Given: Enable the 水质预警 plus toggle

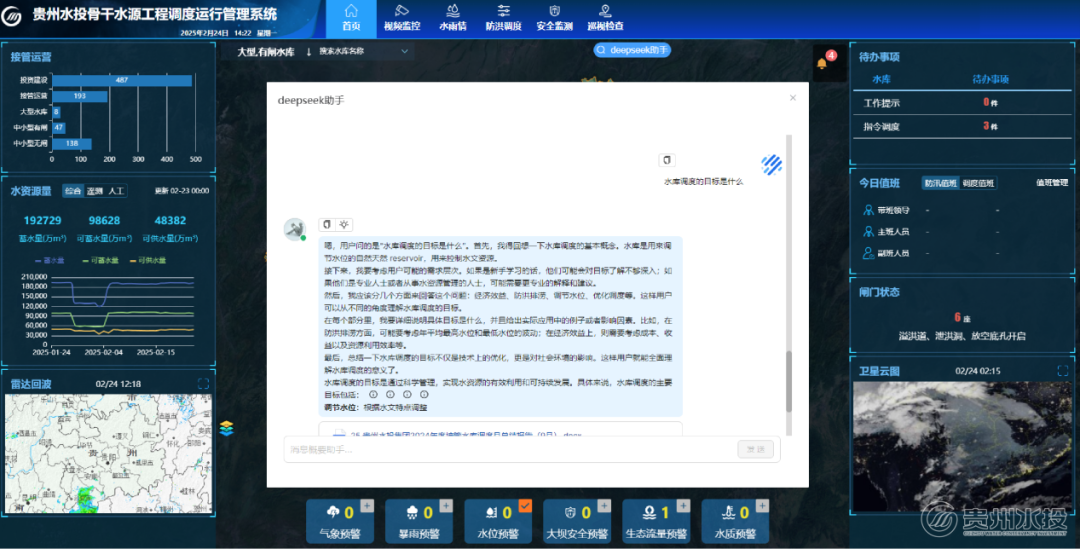Looking at the screenshot, I should click(762, 506).
